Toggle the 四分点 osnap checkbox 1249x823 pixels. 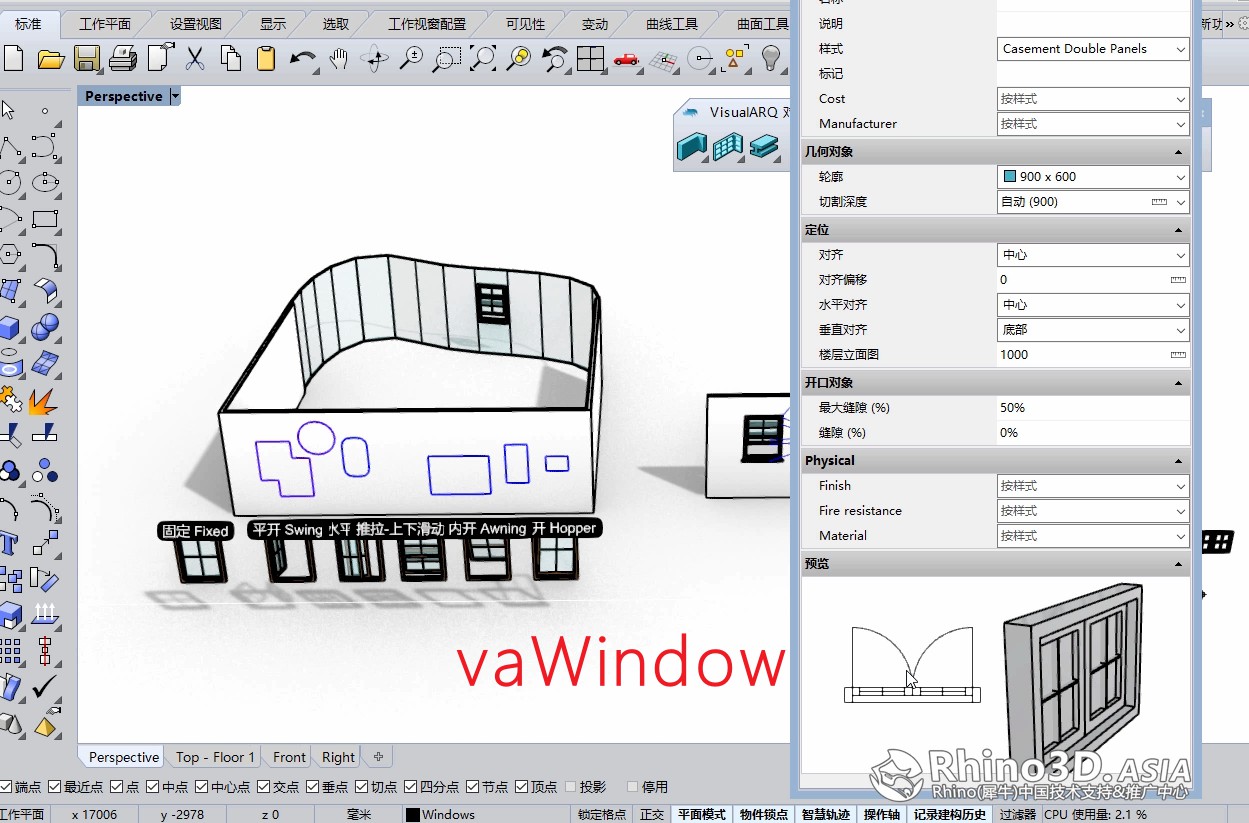[410, 787]
